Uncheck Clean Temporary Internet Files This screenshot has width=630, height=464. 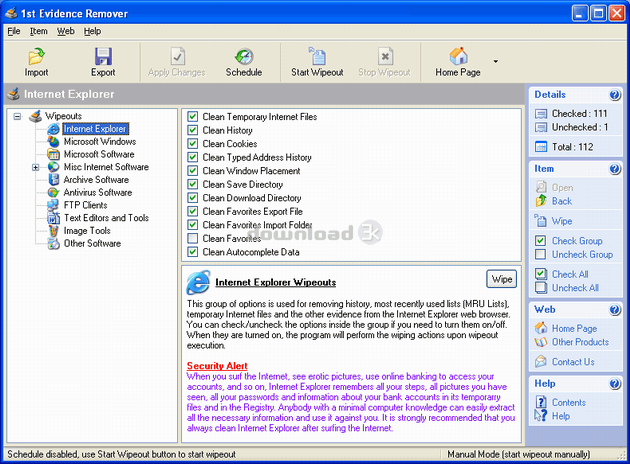pos(193,117)
